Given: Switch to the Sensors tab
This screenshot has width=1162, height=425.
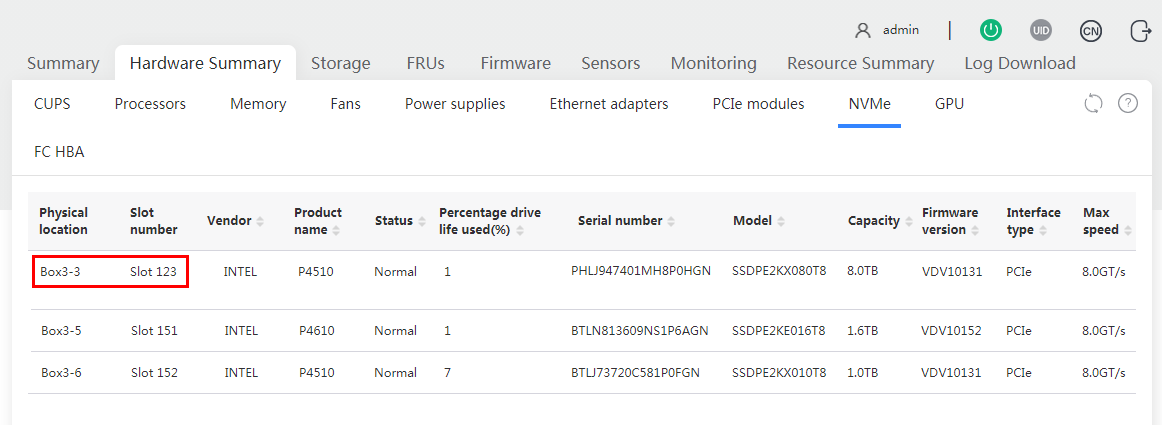Looking at the screenshot, I should tap(611, 63).
